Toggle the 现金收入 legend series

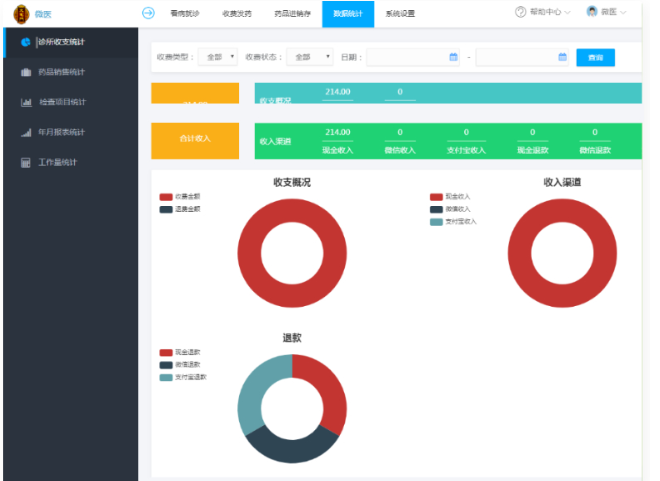[436, 197]
